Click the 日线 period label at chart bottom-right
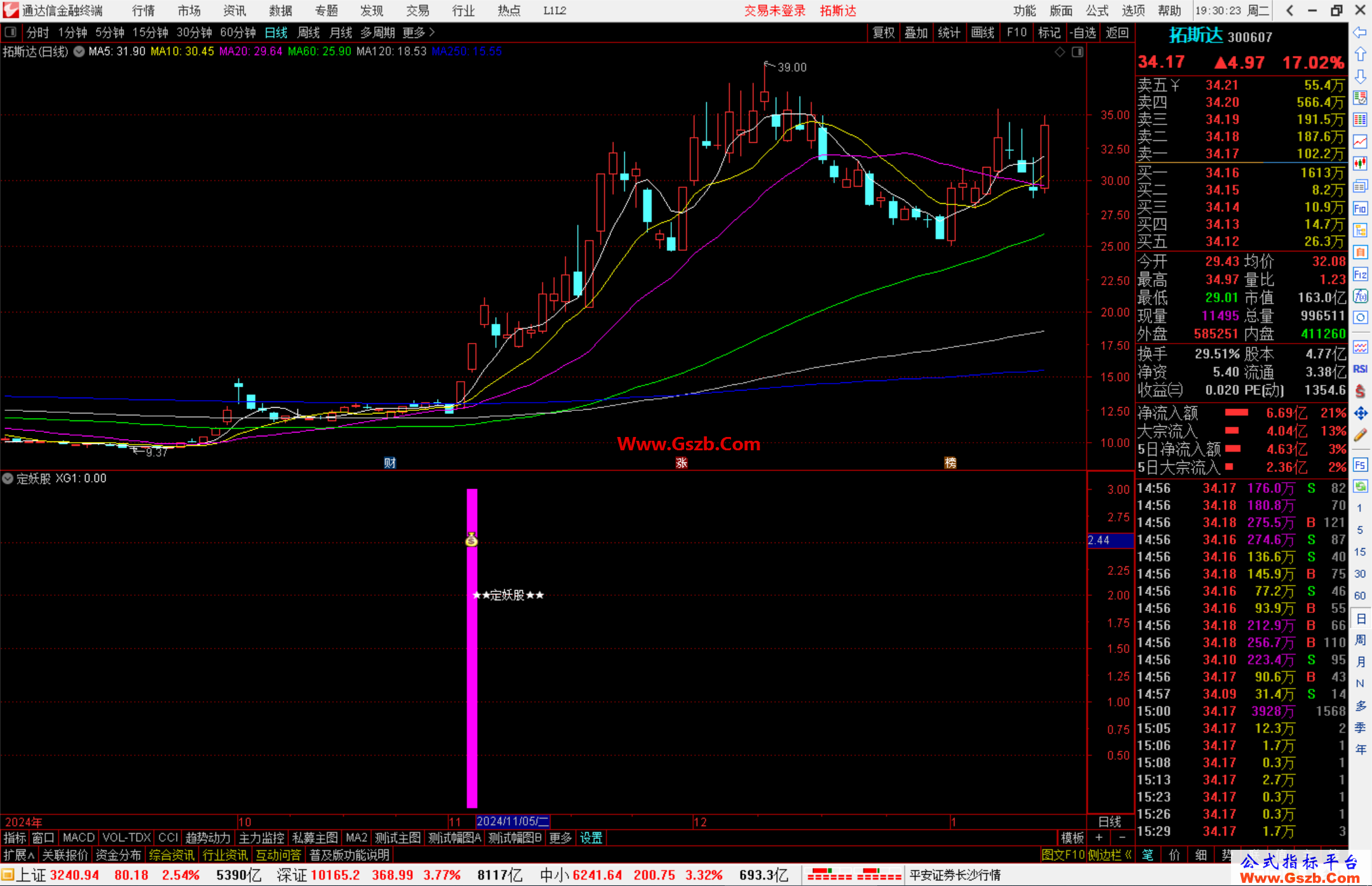This screenshot has width=1372, height=886. click(x=1110, y=822)
